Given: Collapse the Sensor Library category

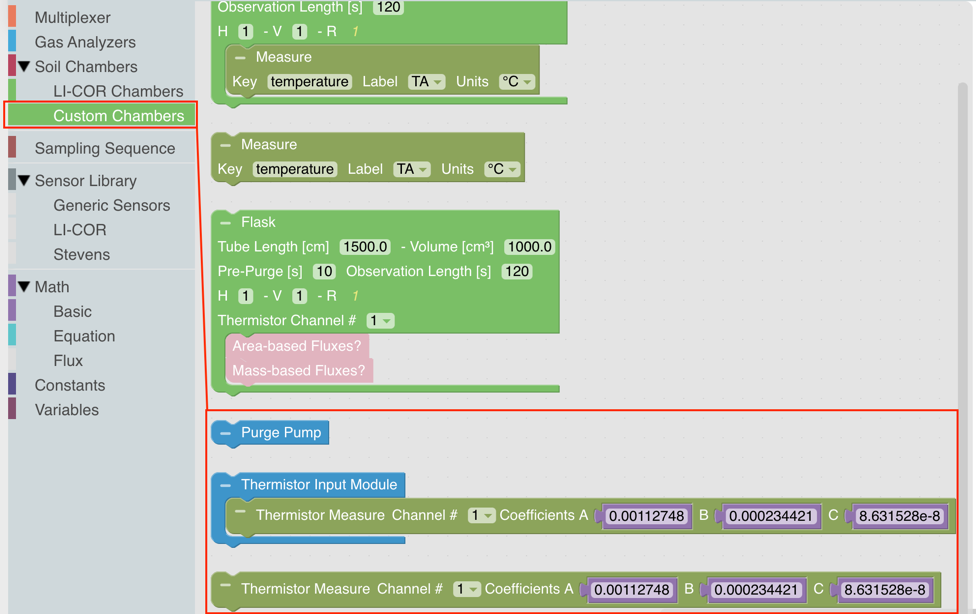Looking at the screenshot, I should 24,181.
